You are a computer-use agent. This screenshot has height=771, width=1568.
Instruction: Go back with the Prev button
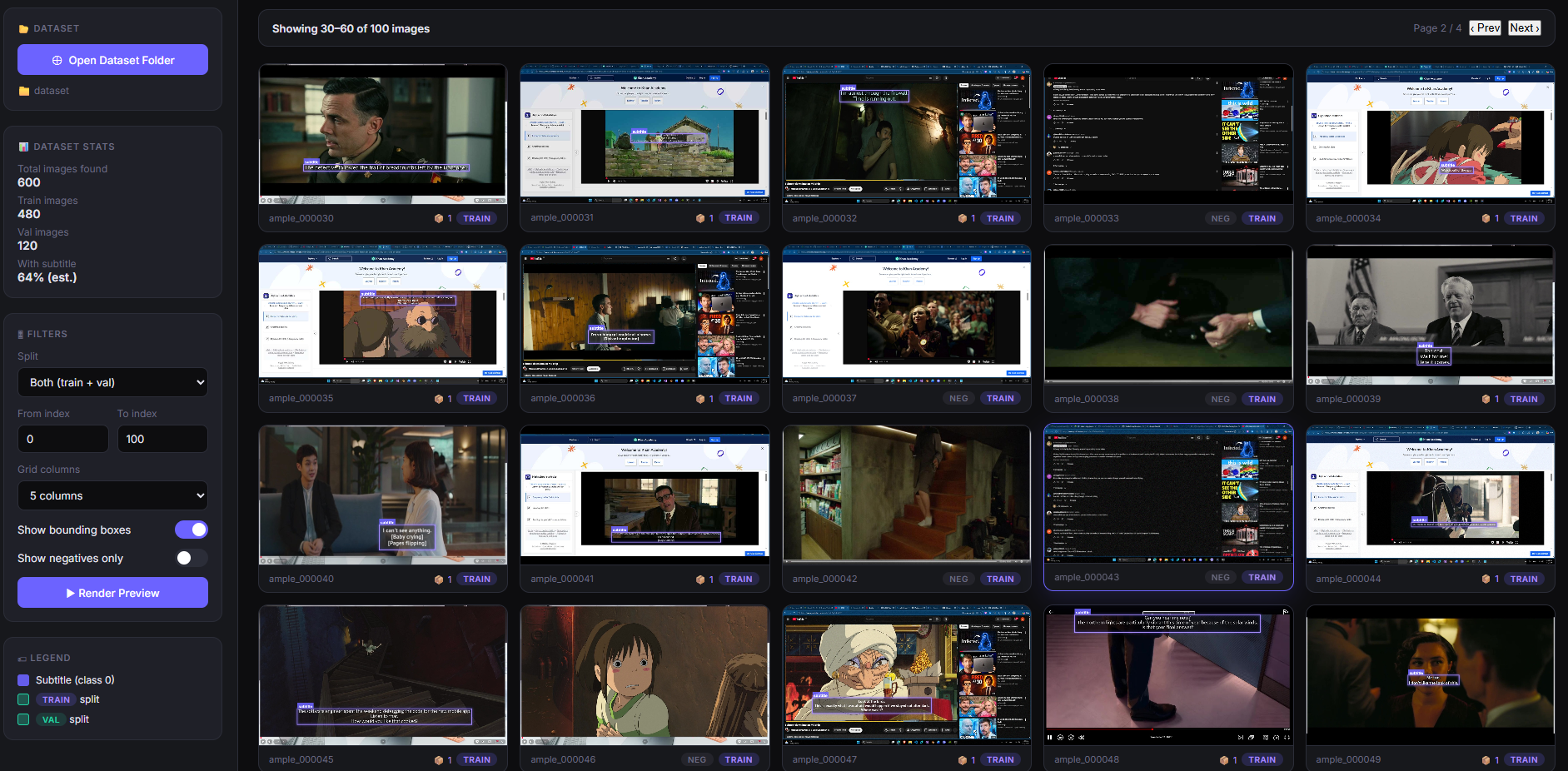tap(1485, 27)
